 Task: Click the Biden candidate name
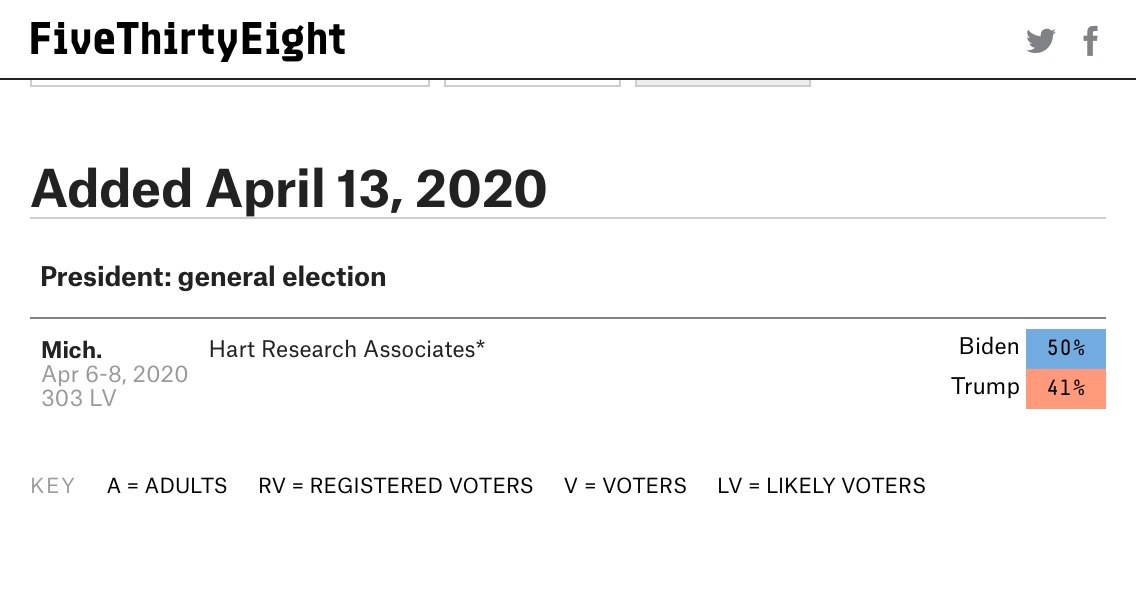[988, 347]
